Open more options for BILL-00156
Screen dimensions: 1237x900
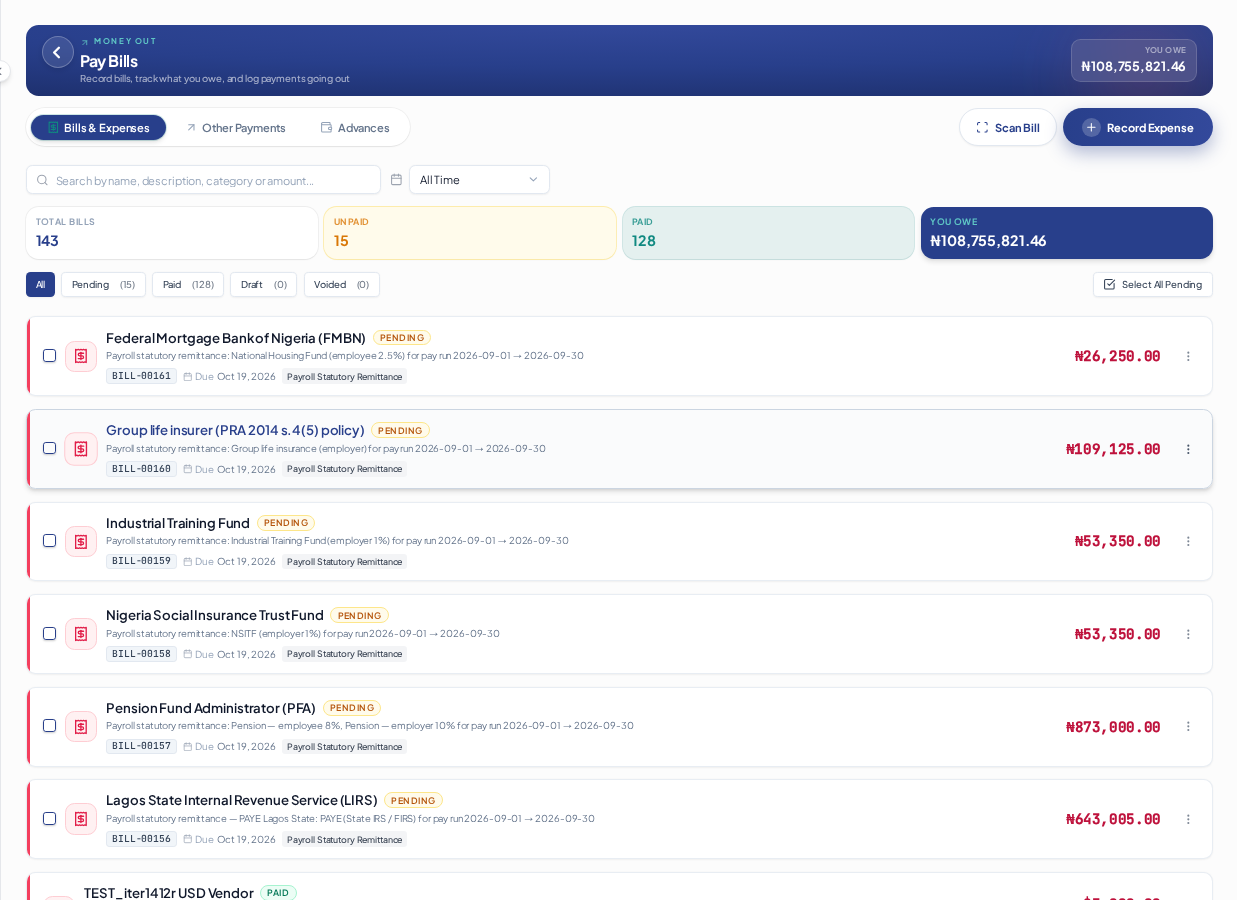point(1188,819)
